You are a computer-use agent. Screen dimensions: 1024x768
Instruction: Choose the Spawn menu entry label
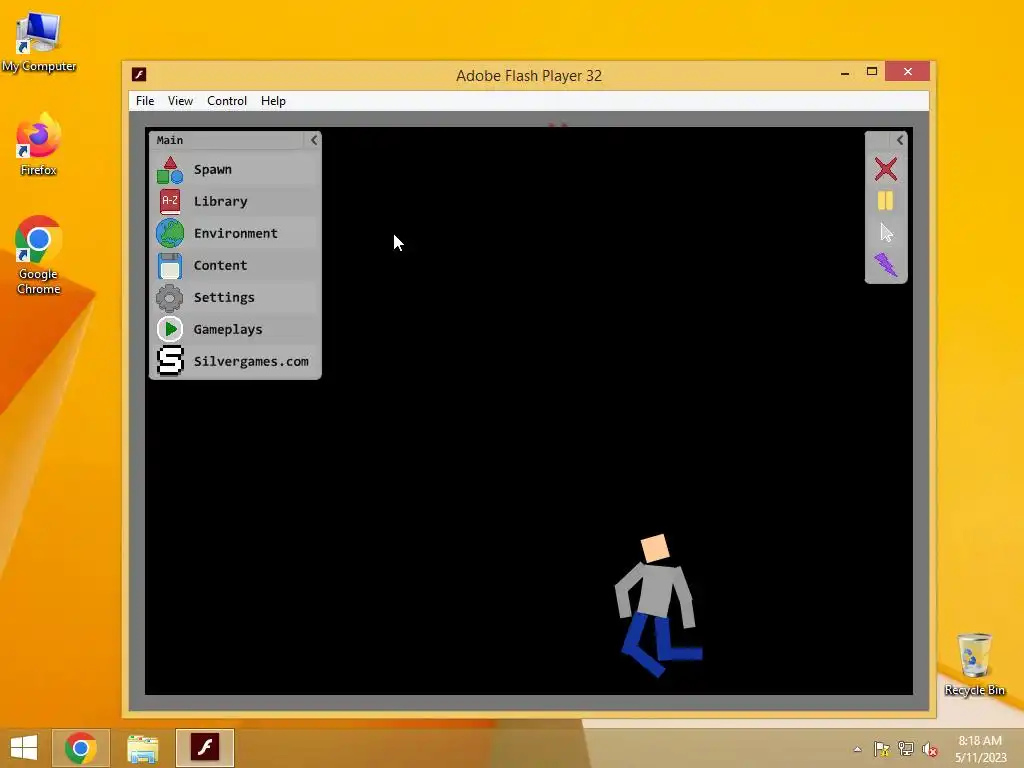213,170
